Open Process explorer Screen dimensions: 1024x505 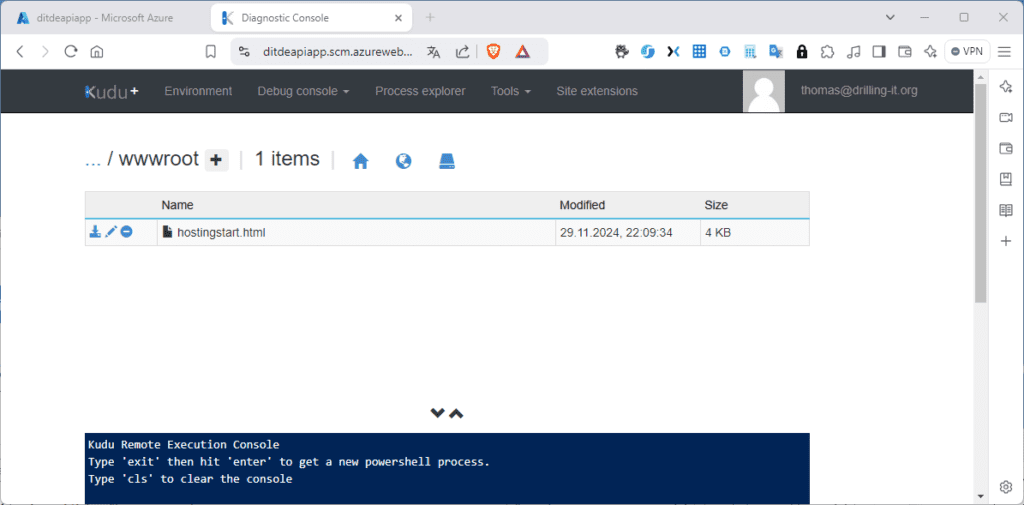[x=420, y=91]
